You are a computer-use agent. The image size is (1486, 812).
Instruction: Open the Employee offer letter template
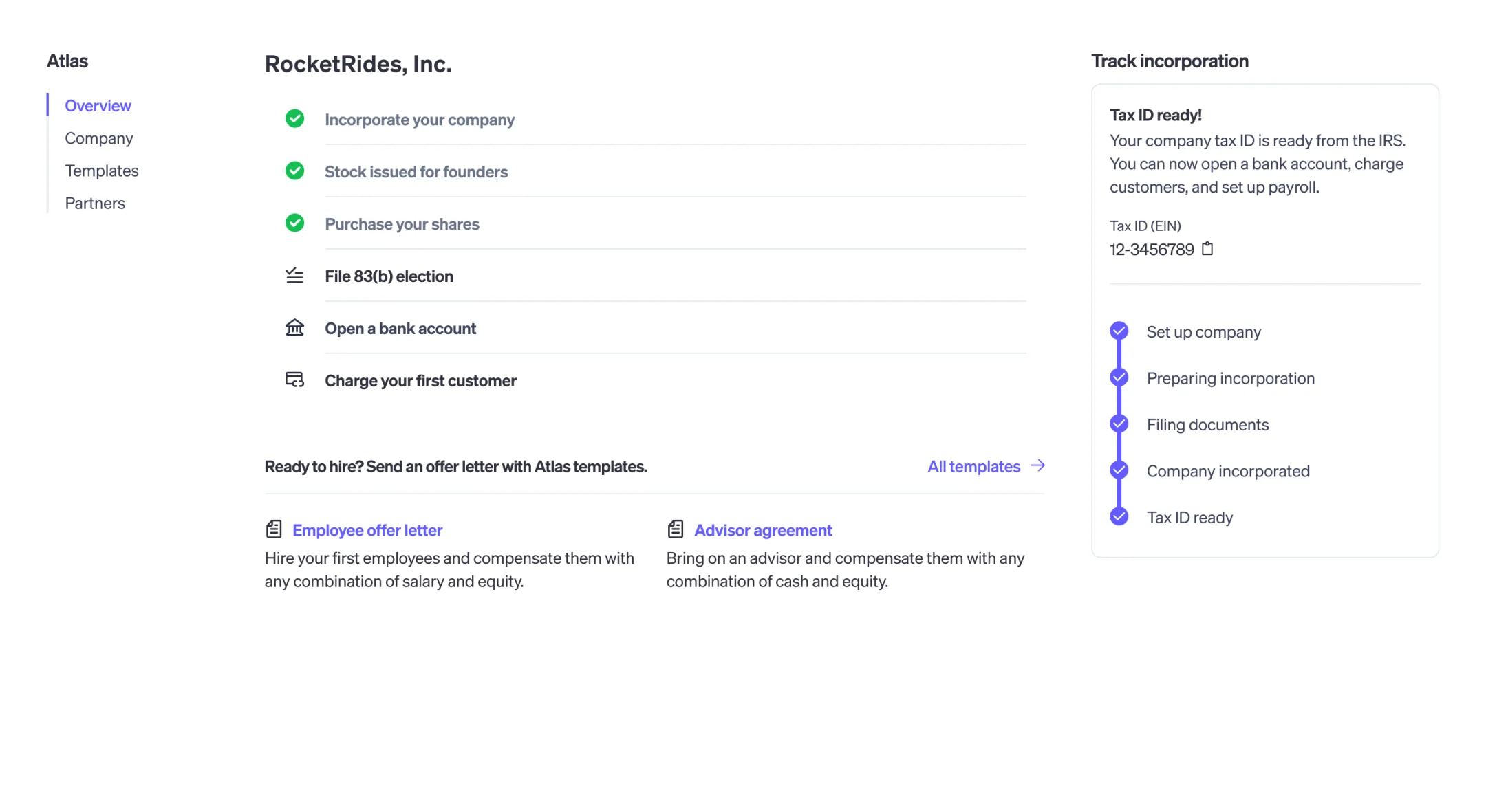click(x=367, y=530)
